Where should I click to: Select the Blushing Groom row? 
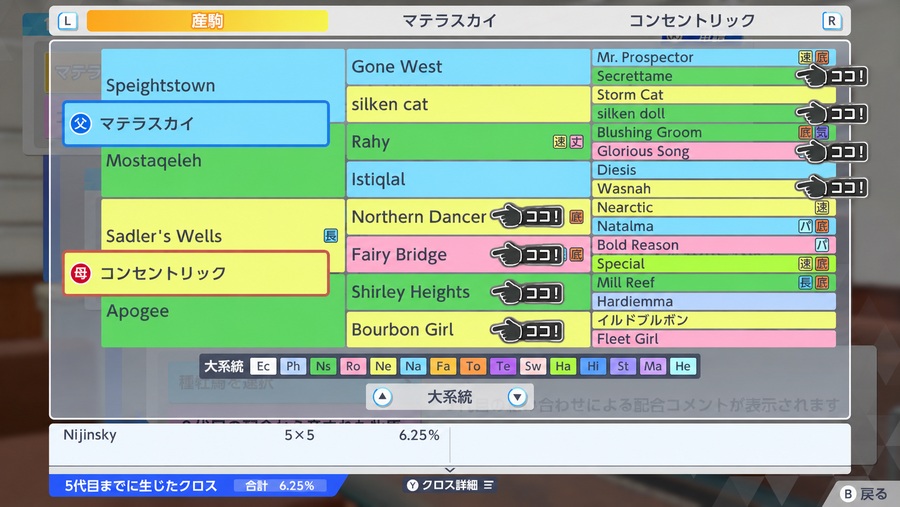713,133
